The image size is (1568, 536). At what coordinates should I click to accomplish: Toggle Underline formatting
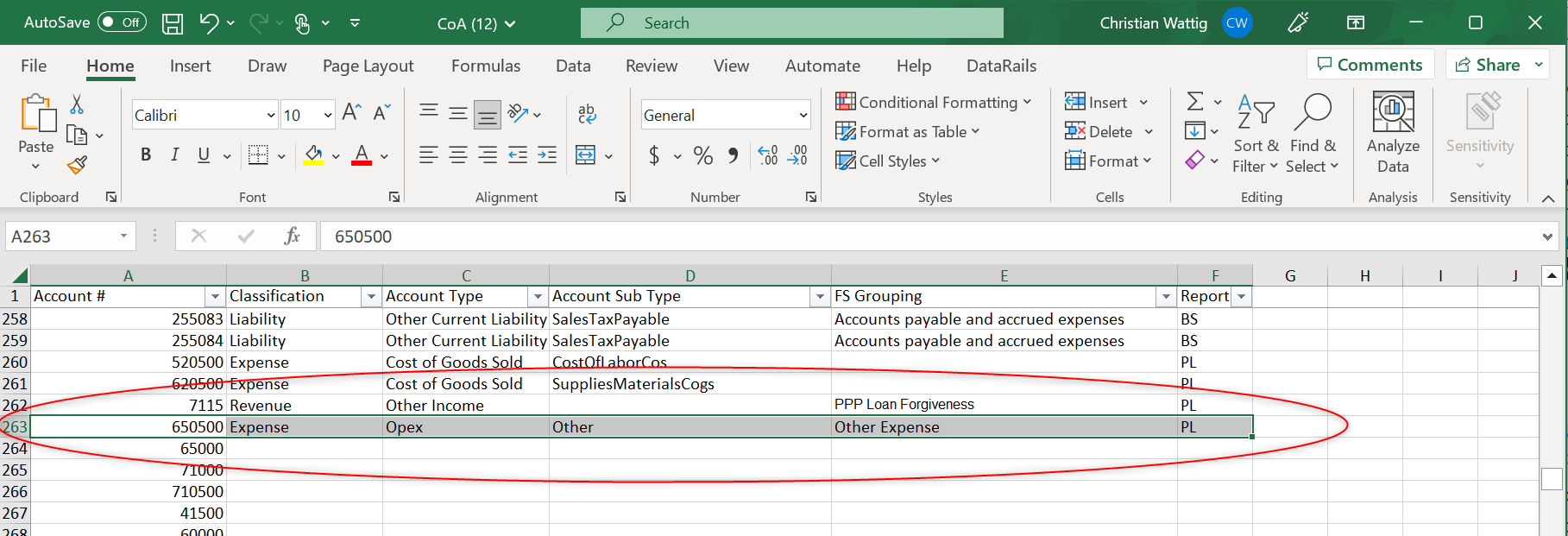pos(204,154)
